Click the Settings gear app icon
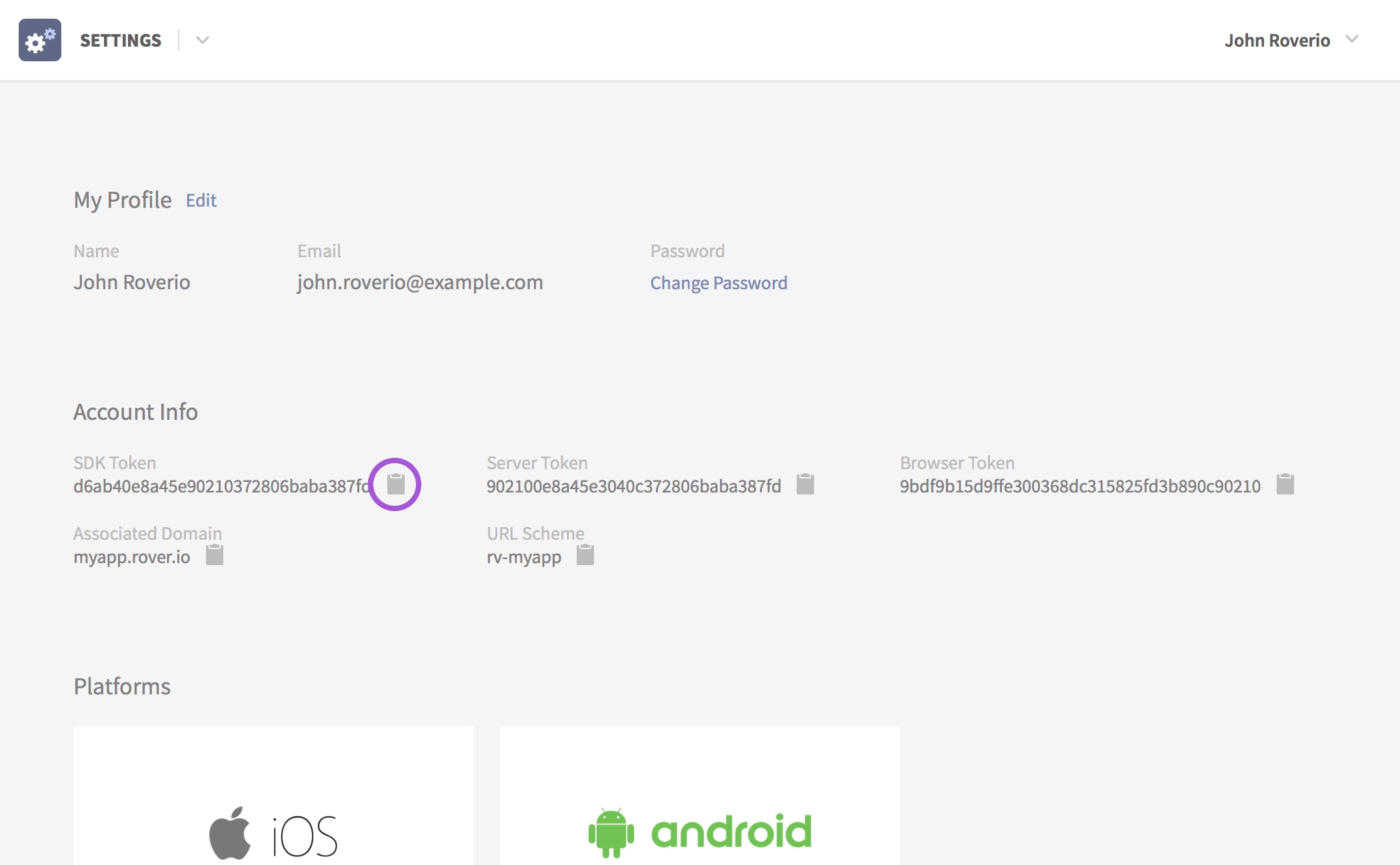The height and width of the screenshot is (865, 1400). (40, 40)
